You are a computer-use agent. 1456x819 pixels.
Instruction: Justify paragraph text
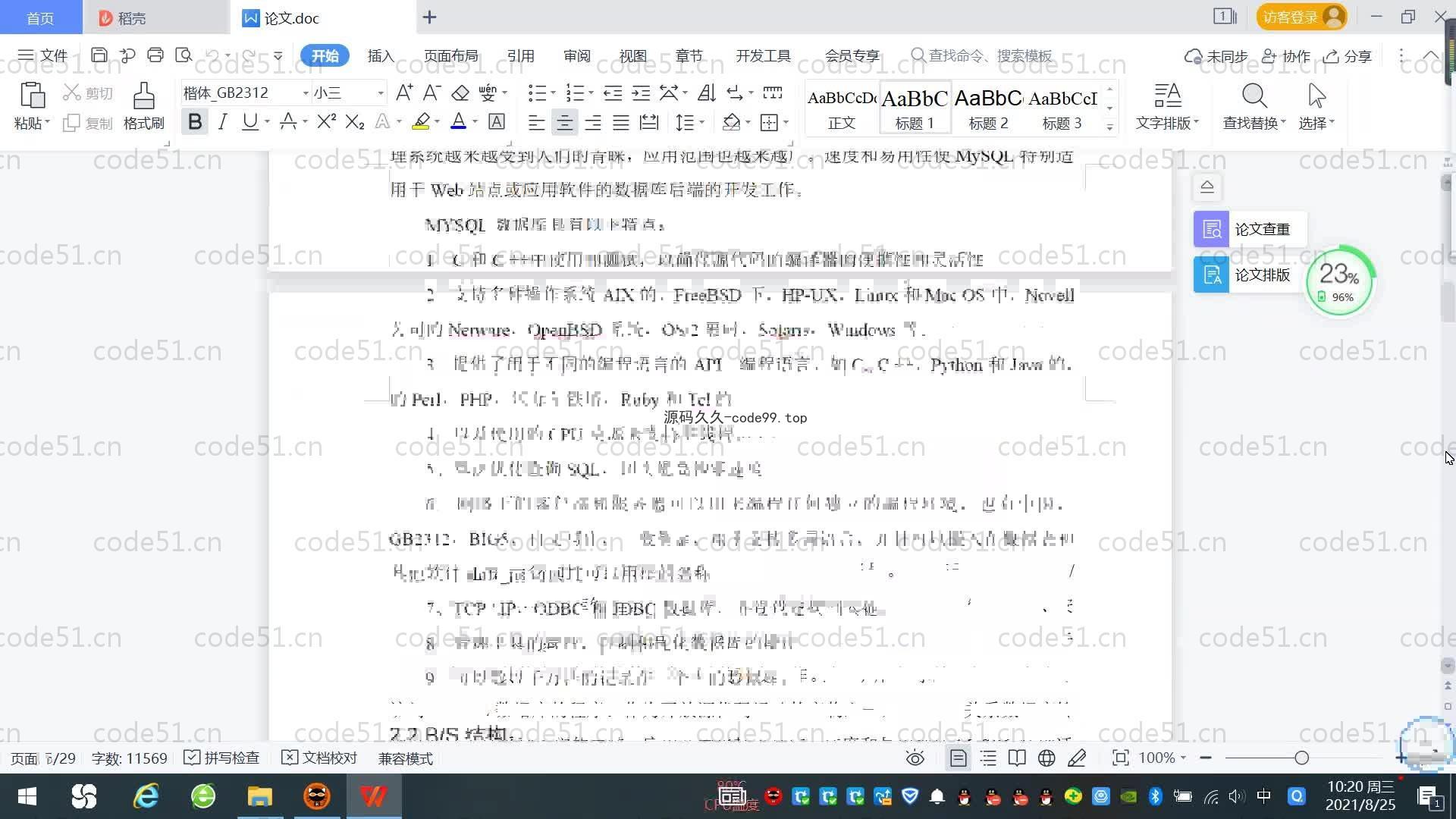[621, 122]
